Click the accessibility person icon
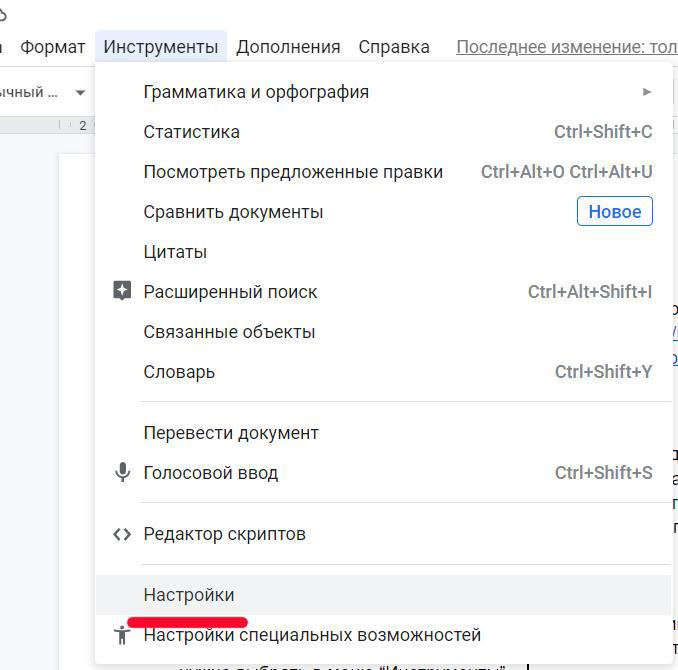The height and width of the screenshot is (670, 678). point(122,635)
